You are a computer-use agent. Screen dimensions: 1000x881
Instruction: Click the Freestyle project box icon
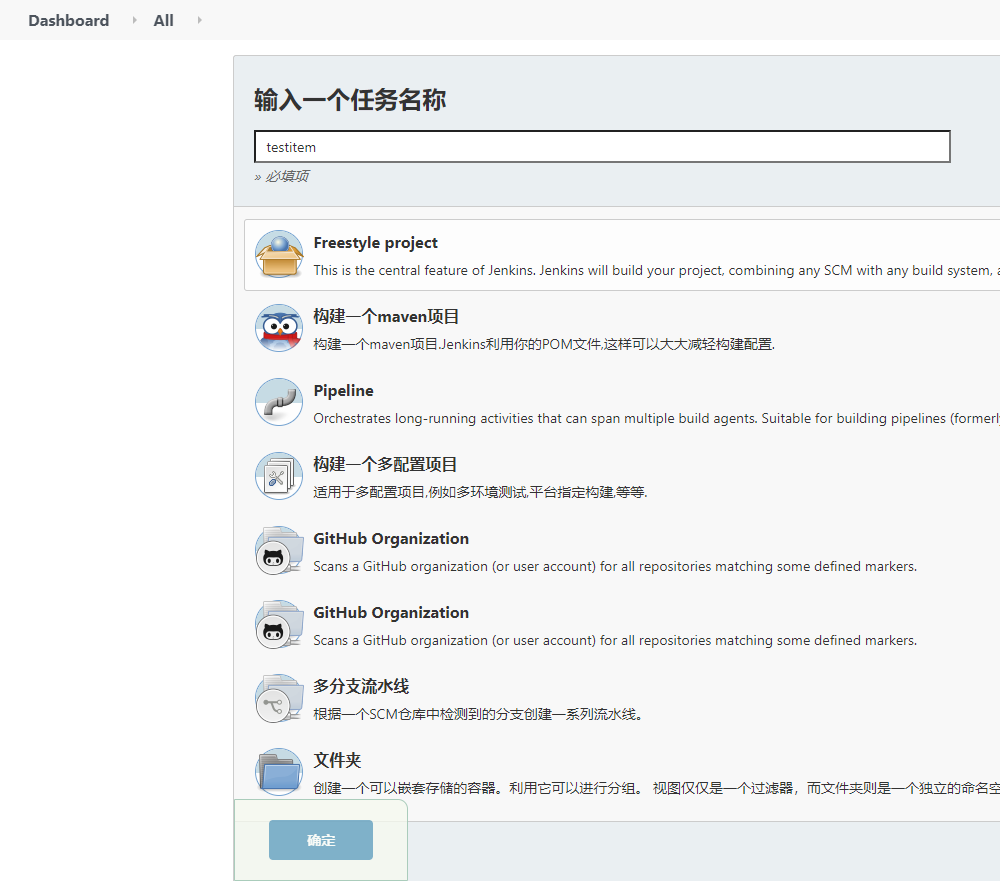click(279, 255)
